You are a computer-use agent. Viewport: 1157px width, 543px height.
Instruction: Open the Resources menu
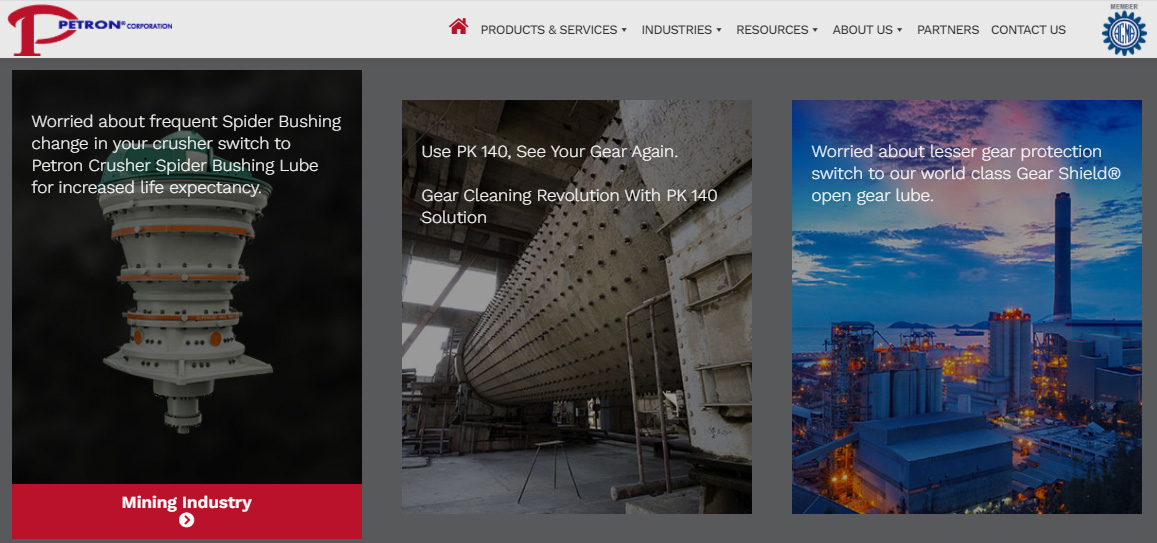click(777, 30)
